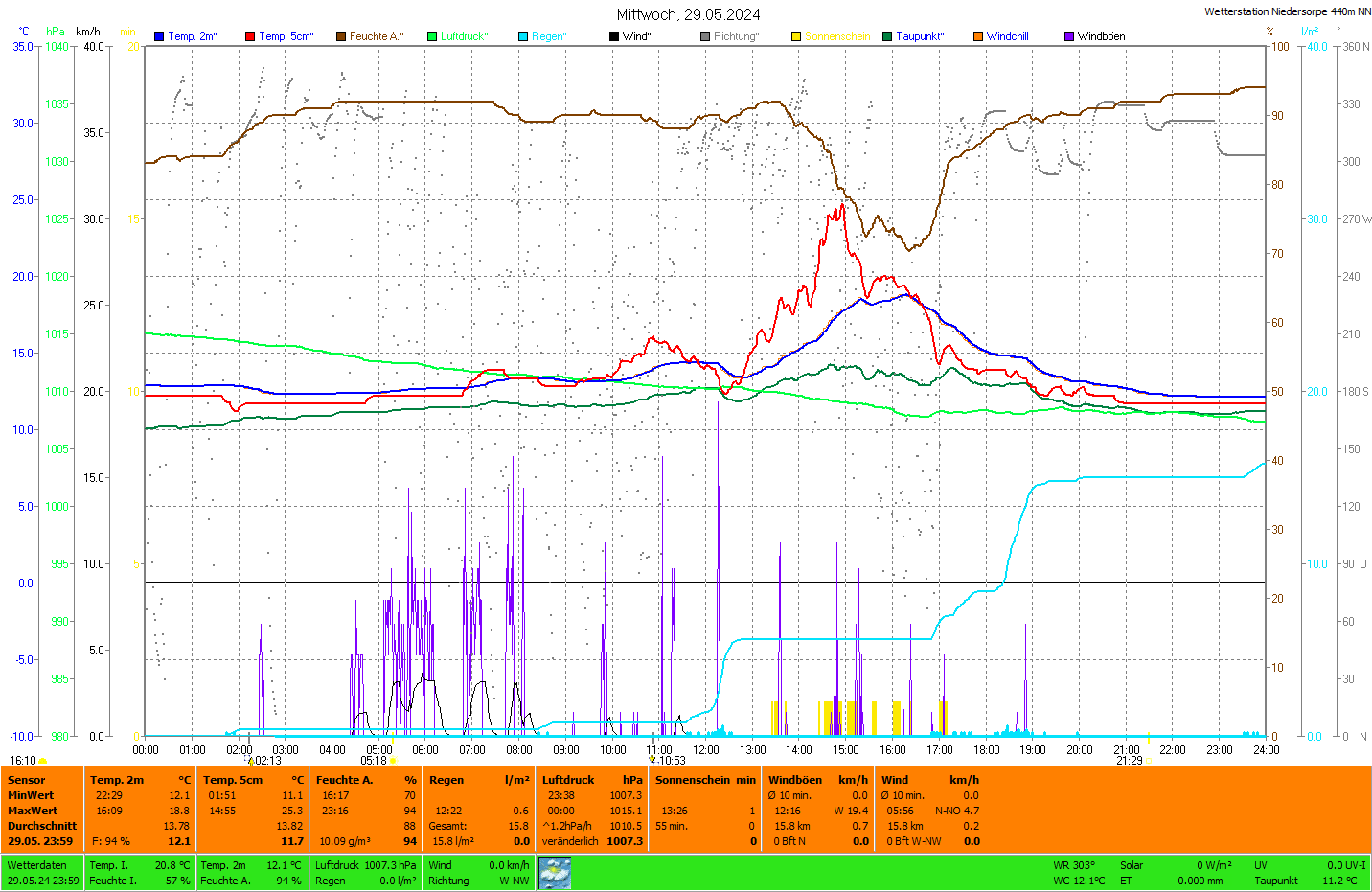The image size is (1372, 892).
Task: Click the red Temp. 5cm legend square
Action: coord(250,36)
